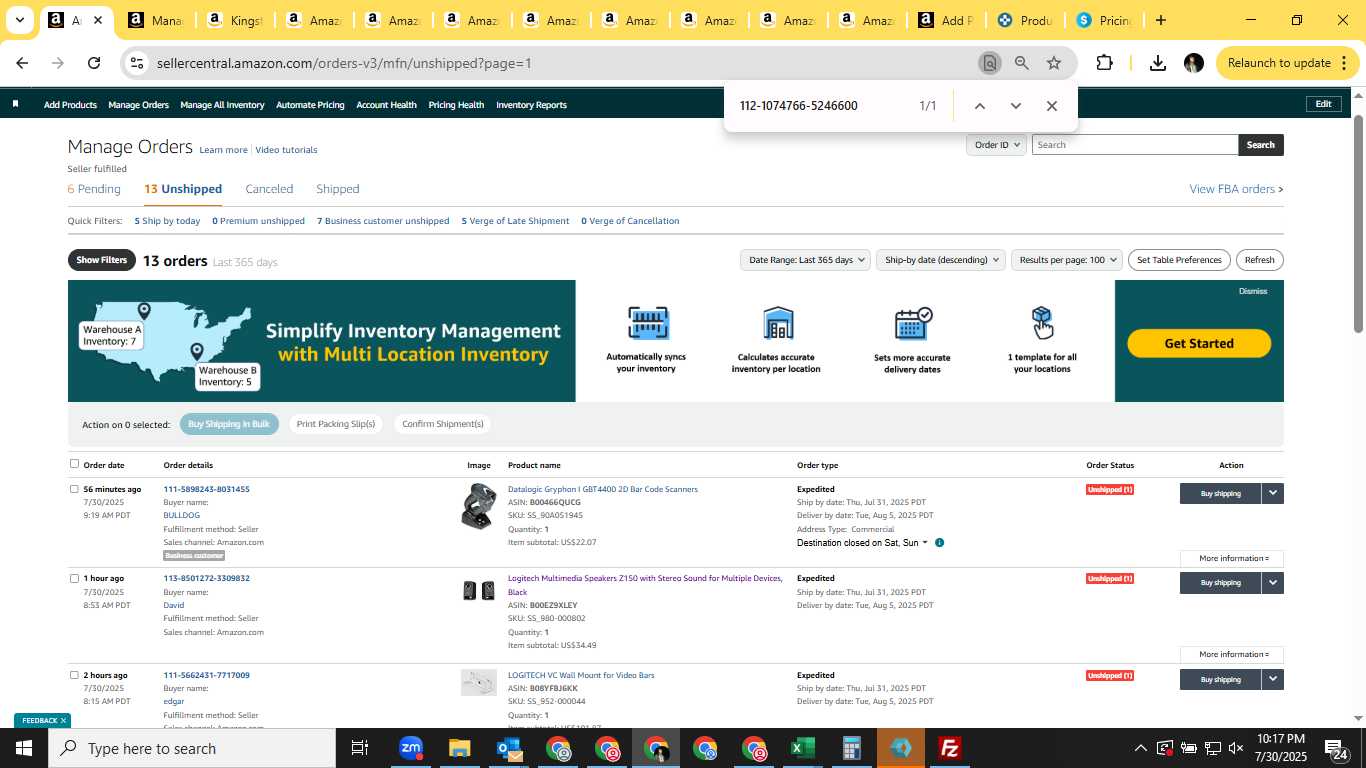The image size is (1366, 768).
Task: Click Set Table Preferences button
Action: (x=1179, y=260)
